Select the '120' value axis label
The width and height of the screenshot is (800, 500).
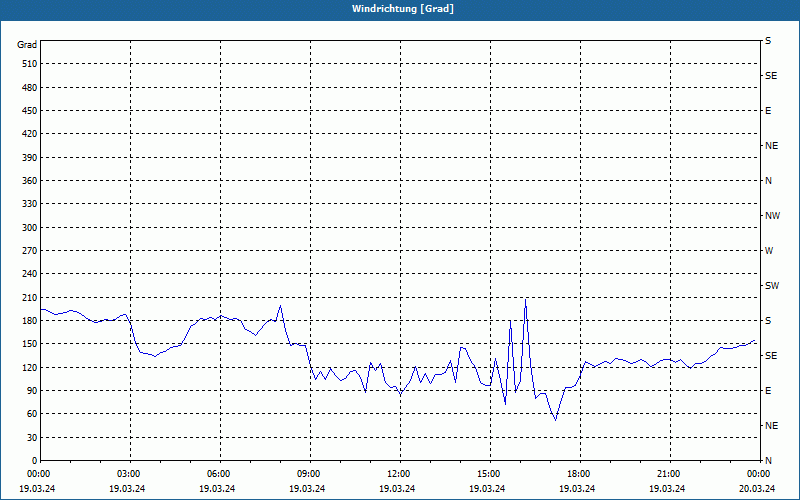30,367
